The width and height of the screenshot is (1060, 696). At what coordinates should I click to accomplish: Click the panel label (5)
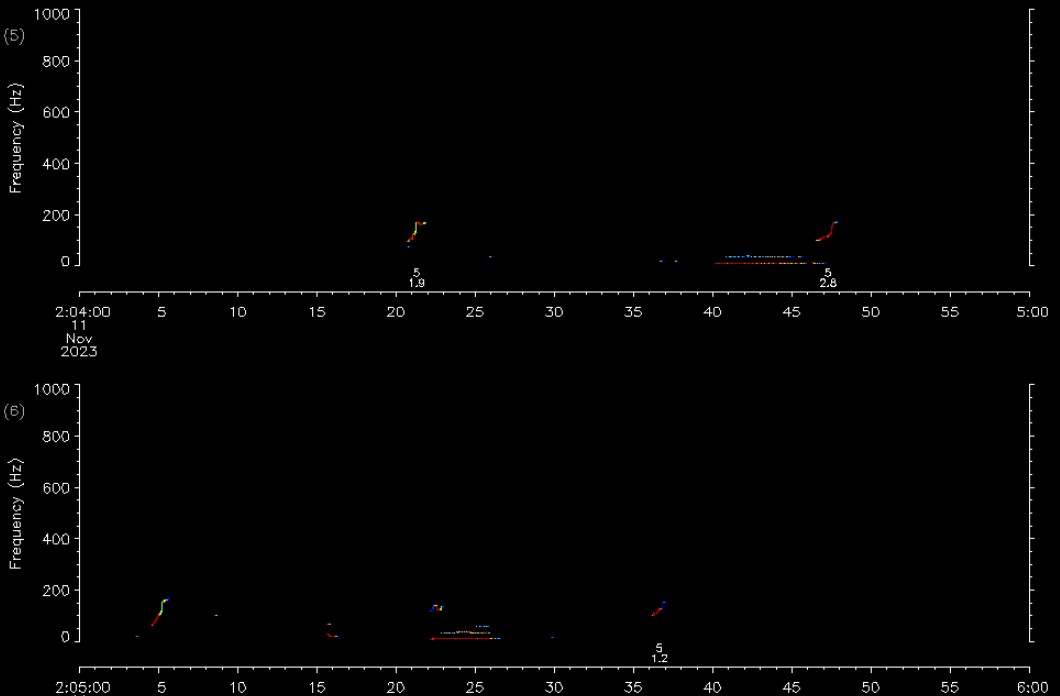coord(14,36)
